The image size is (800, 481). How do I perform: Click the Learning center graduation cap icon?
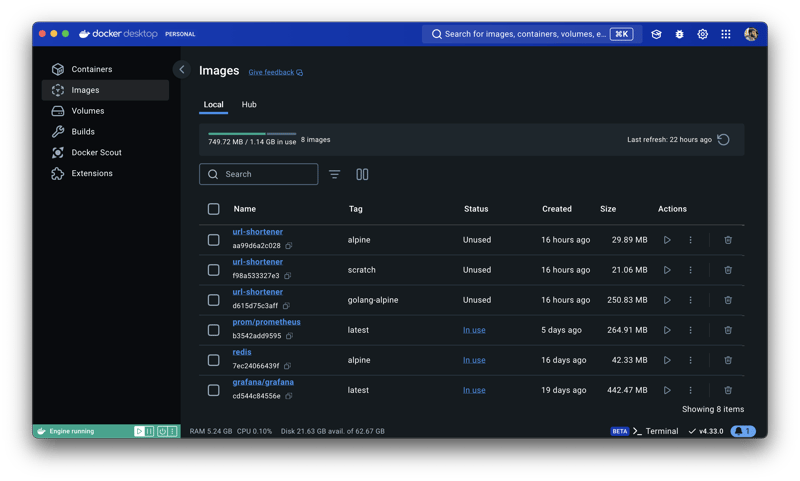click(656, 34)
